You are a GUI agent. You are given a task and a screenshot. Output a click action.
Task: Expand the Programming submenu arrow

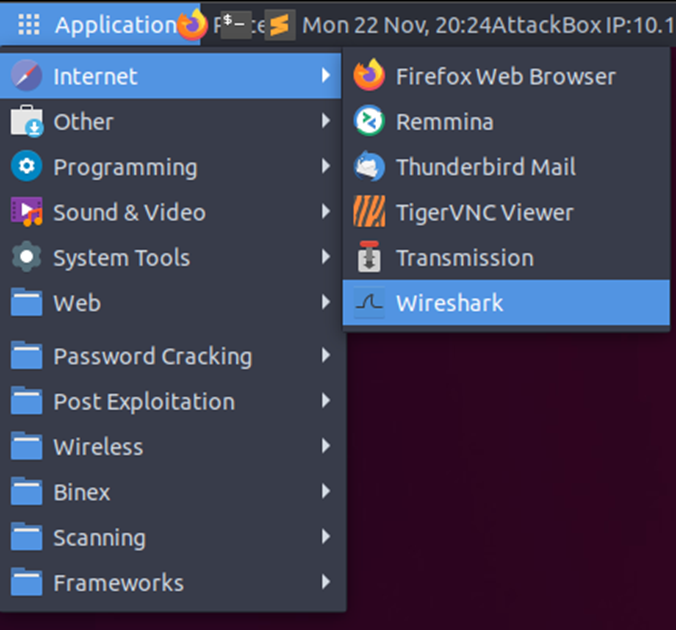[x=326, y=166]
